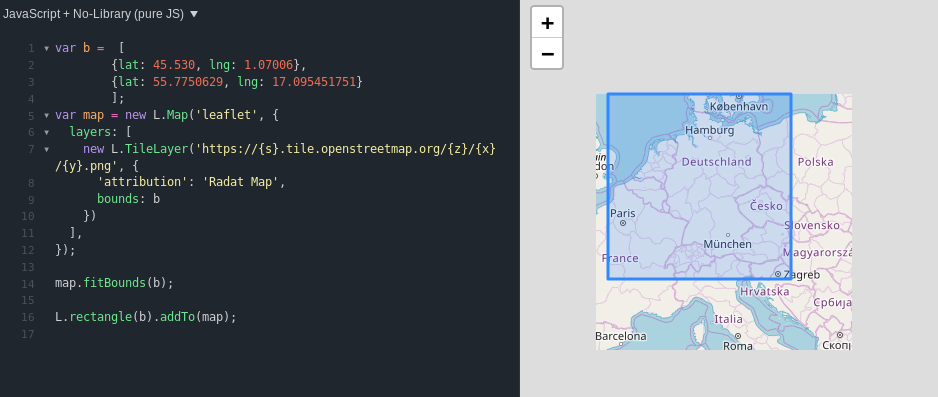Click the Roma city marker dot
This screenshot has width=938, height=397.
[738, 336]
